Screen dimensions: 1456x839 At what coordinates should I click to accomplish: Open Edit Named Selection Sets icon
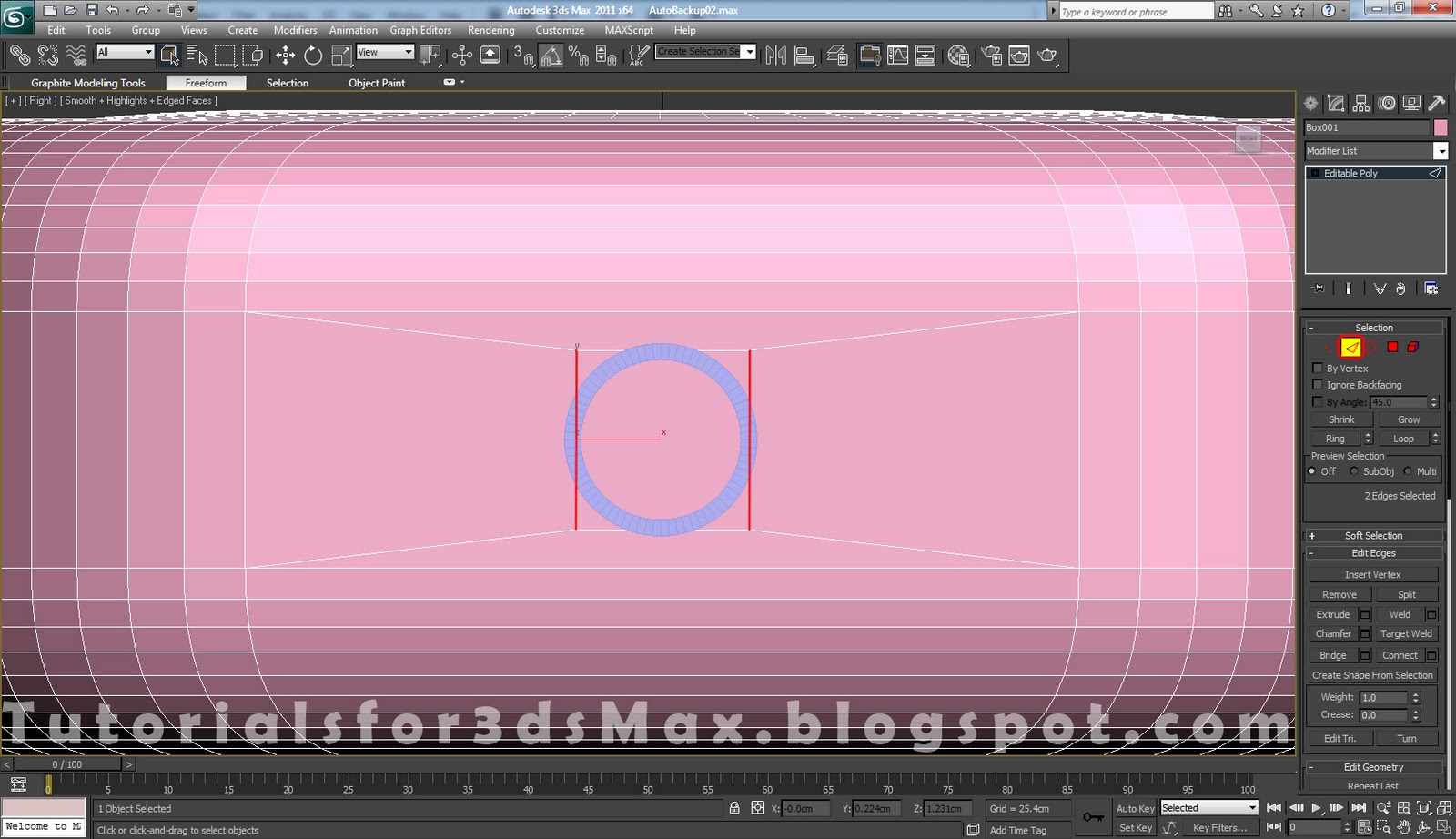click(640, 55)
